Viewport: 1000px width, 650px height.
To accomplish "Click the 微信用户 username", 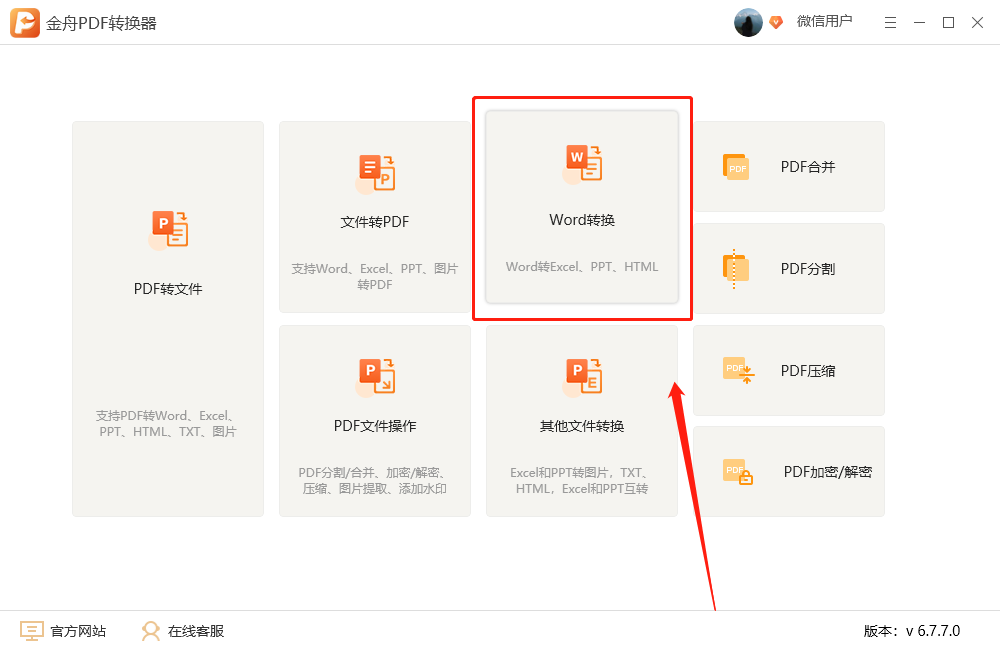I will pos(825,21).
